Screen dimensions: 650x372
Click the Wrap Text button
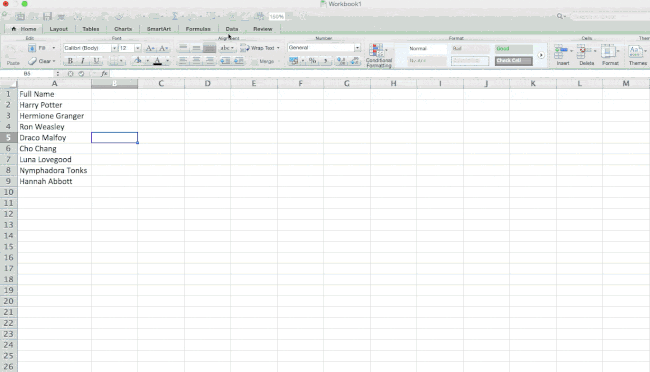click(260, 48)
